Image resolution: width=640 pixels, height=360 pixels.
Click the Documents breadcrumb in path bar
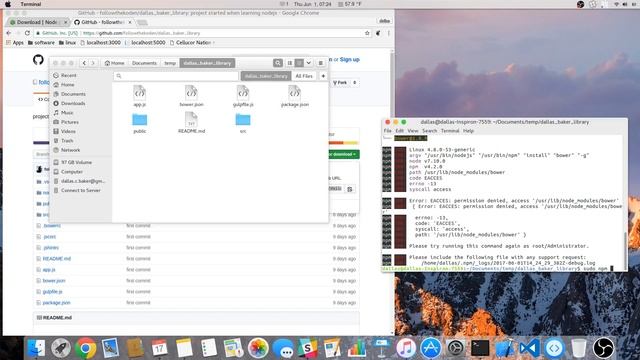pos(144,63)
